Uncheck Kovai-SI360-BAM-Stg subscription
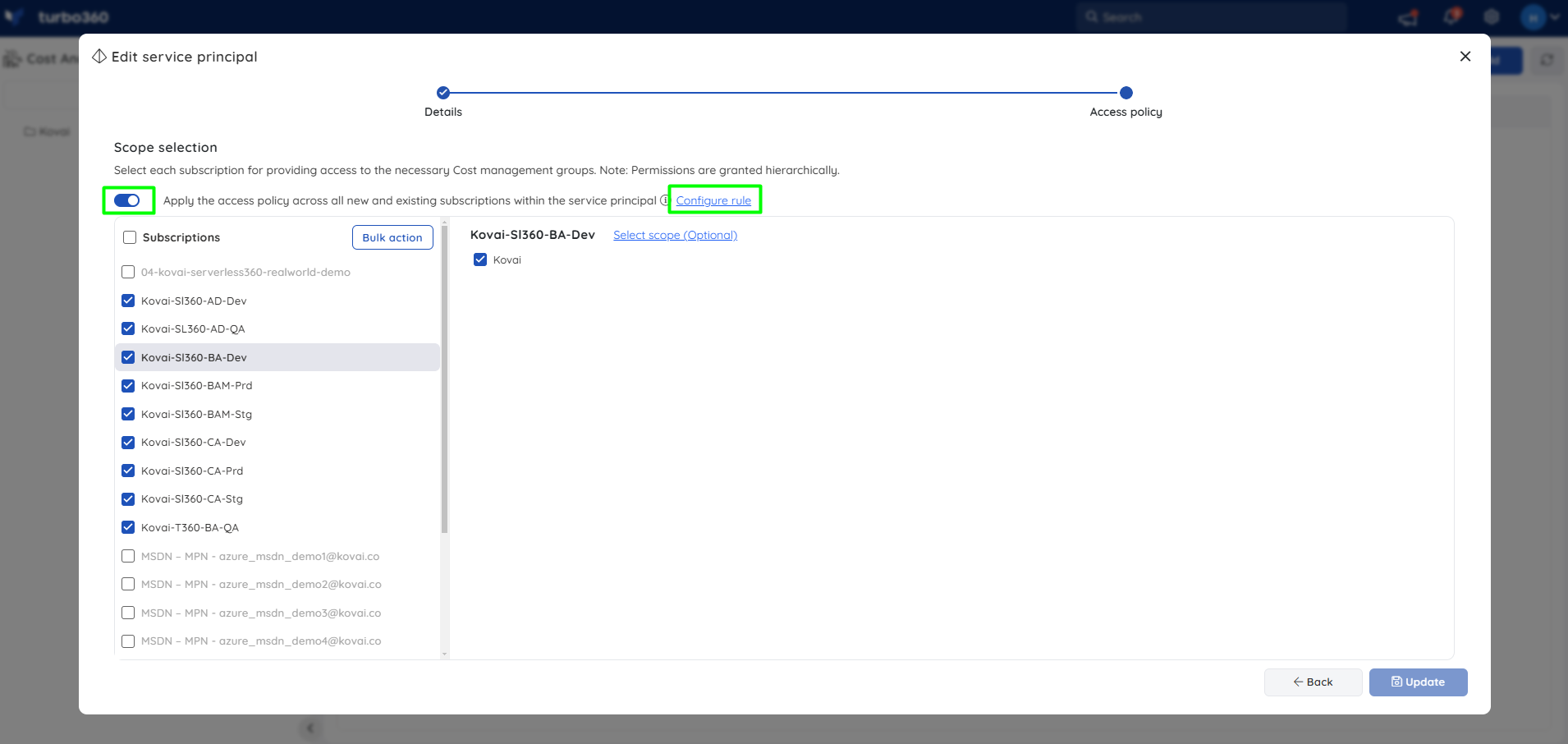This screenshot has height=744, width=1568. (128, 414)
